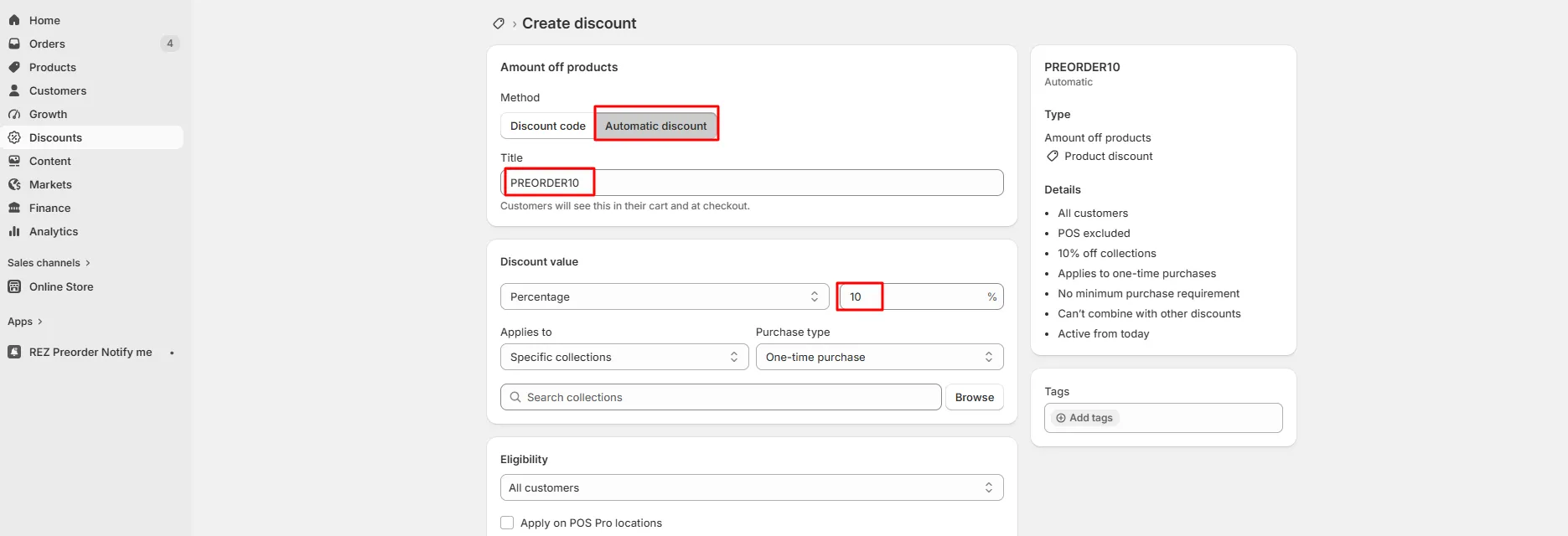Click the Content icon in sidebar
Viewport: 1568px width, 536px height.
[14, 161]
